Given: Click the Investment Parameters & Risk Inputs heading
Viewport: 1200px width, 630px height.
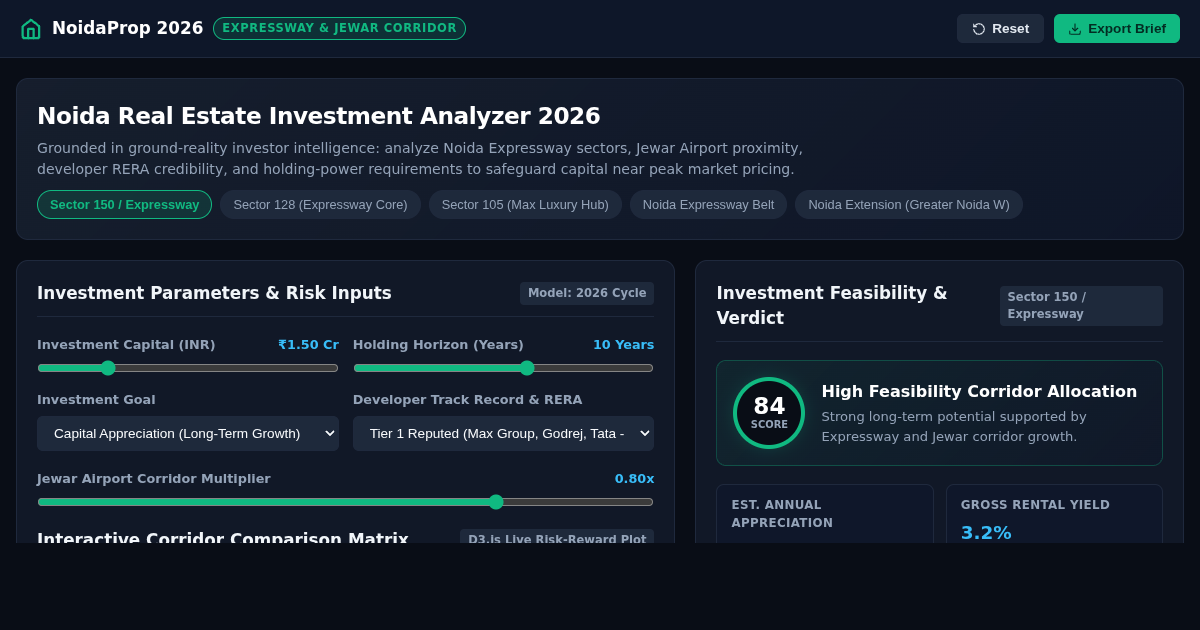Looking at the screenshot, I should click(214, 293).
